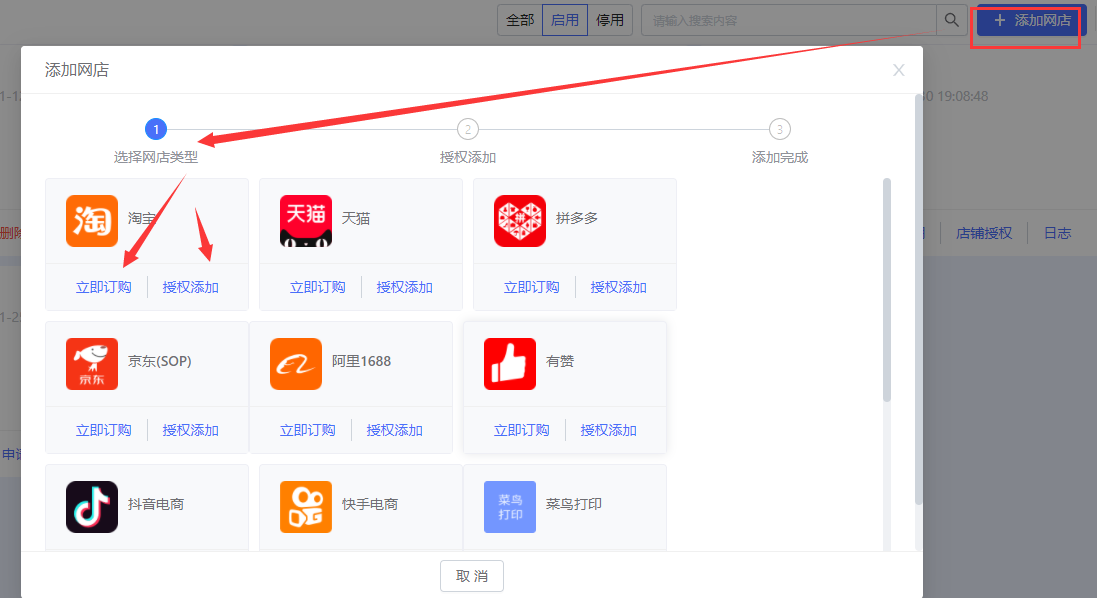Click 日志 link in background page
Viewport: 1097px width, 598px height.
[x=1057, y=234]
